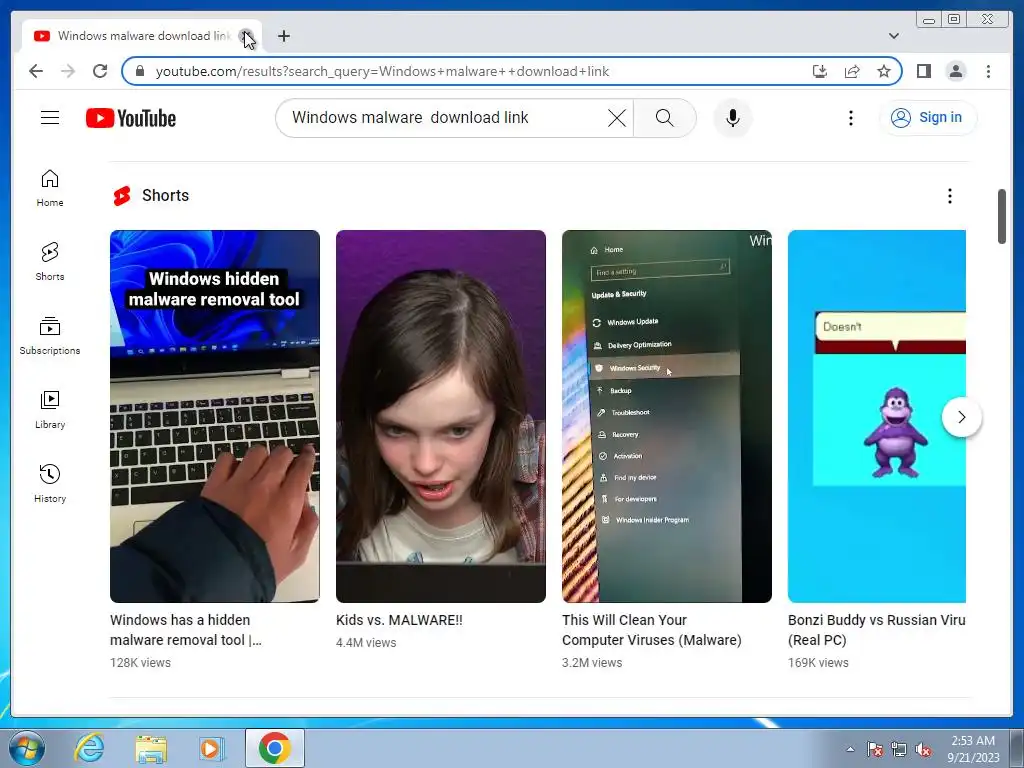
Task: Open Windows Explorer from the taskbar
Action: click(151, 748)
